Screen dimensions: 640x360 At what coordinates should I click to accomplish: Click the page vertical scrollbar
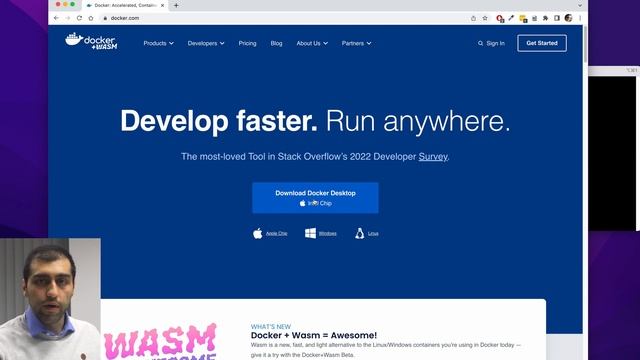coord(585,45)
